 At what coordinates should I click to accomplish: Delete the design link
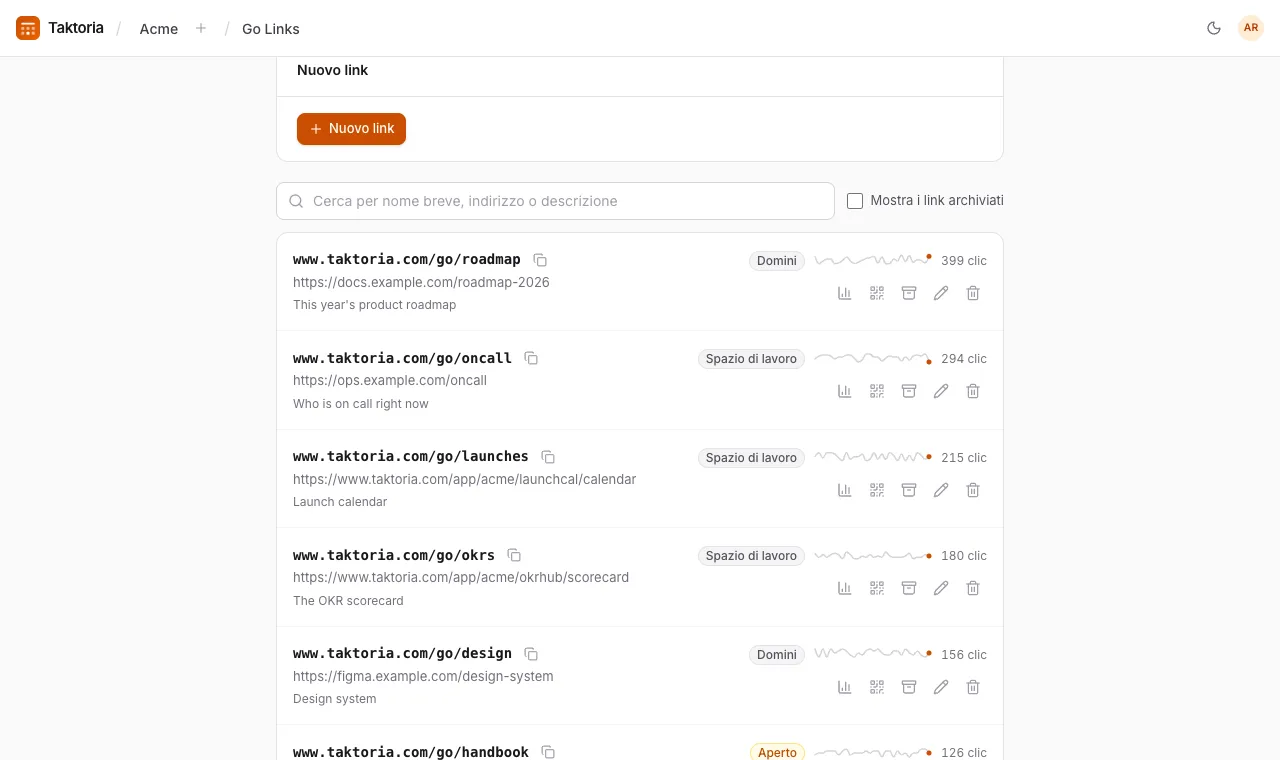(973, 687)
